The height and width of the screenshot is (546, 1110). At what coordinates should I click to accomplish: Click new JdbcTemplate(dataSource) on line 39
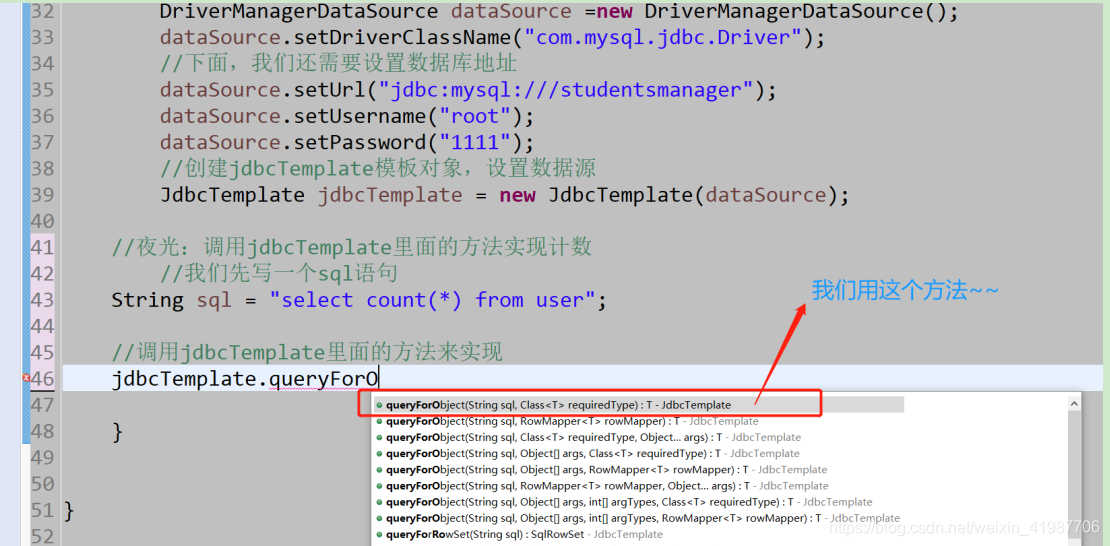[666, 195]
